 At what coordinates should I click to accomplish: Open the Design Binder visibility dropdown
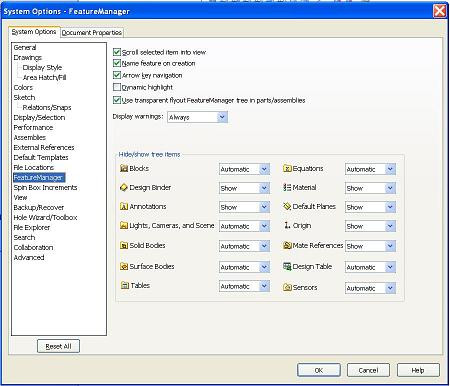point(244,188)
